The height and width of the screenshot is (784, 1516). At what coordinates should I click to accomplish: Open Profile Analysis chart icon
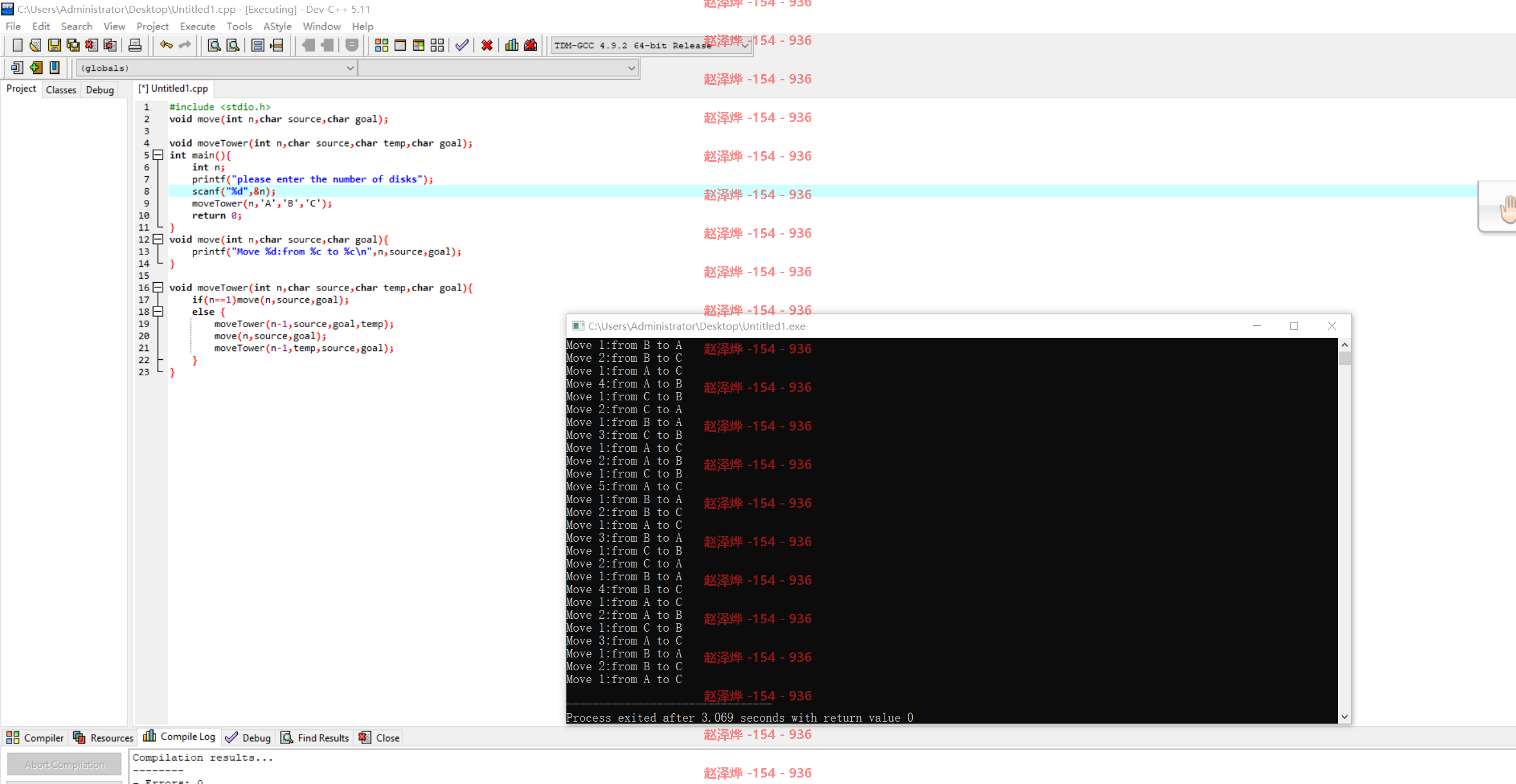click(512, 45)
